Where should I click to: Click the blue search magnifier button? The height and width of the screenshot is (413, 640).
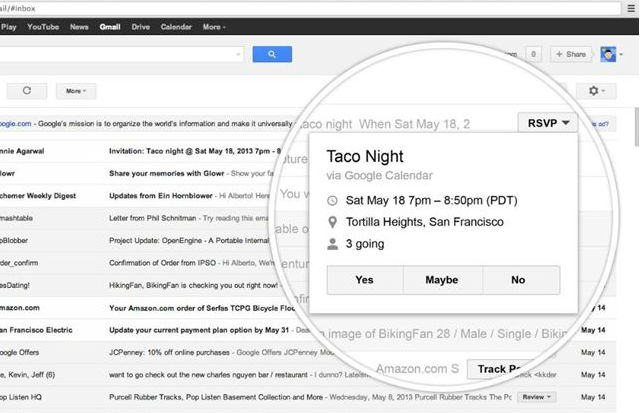[272, 54]
